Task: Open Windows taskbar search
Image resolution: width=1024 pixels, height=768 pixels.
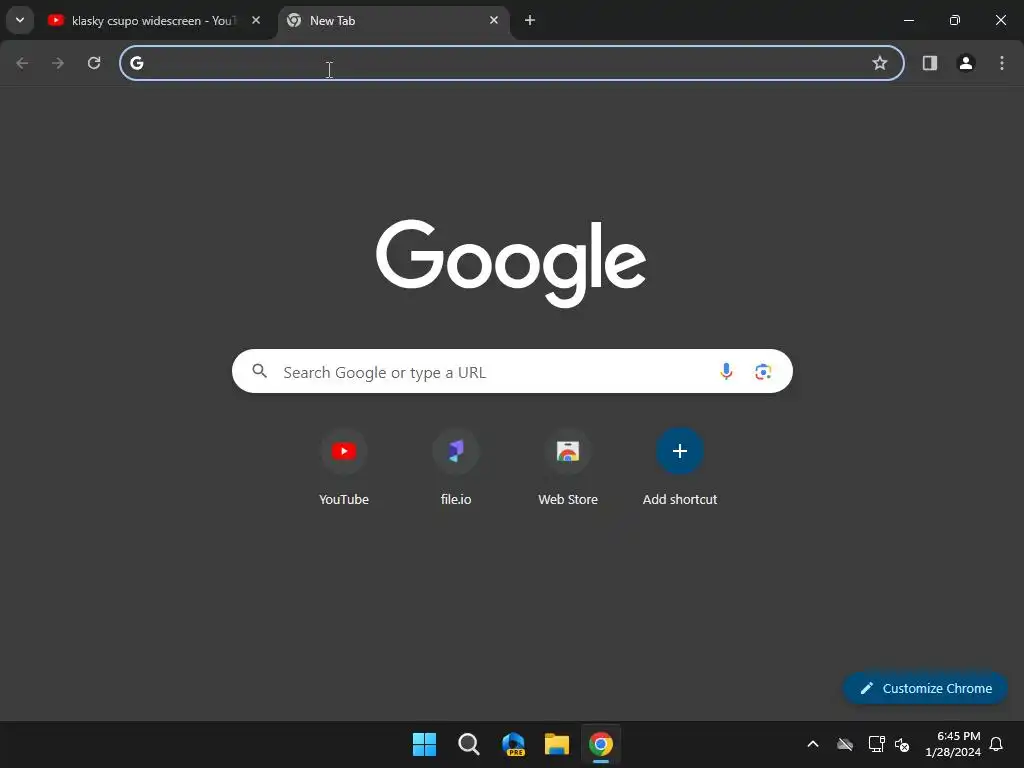Action: (468, 744)
